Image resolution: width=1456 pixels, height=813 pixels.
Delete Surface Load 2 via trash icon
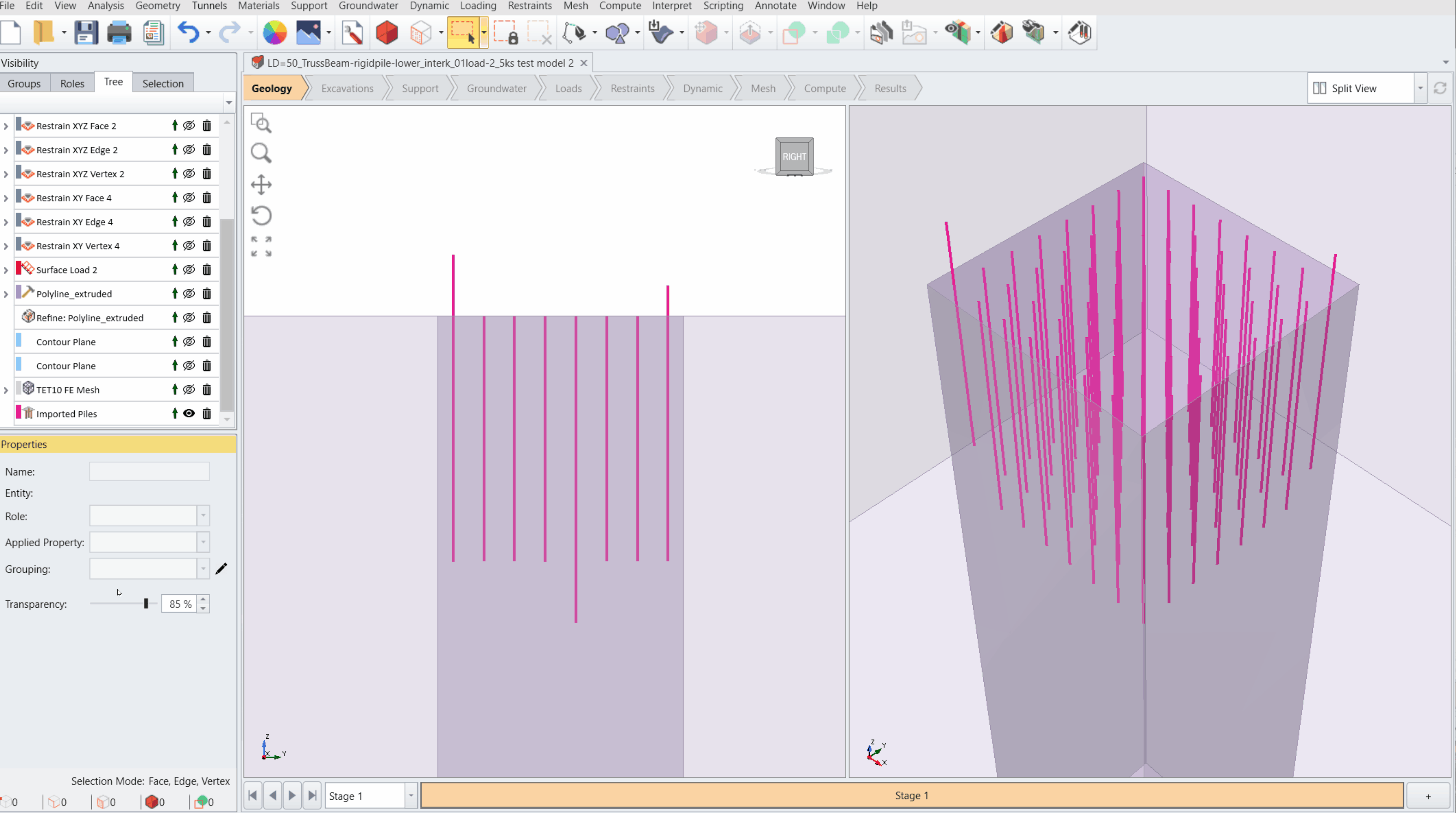coord(207,270)
